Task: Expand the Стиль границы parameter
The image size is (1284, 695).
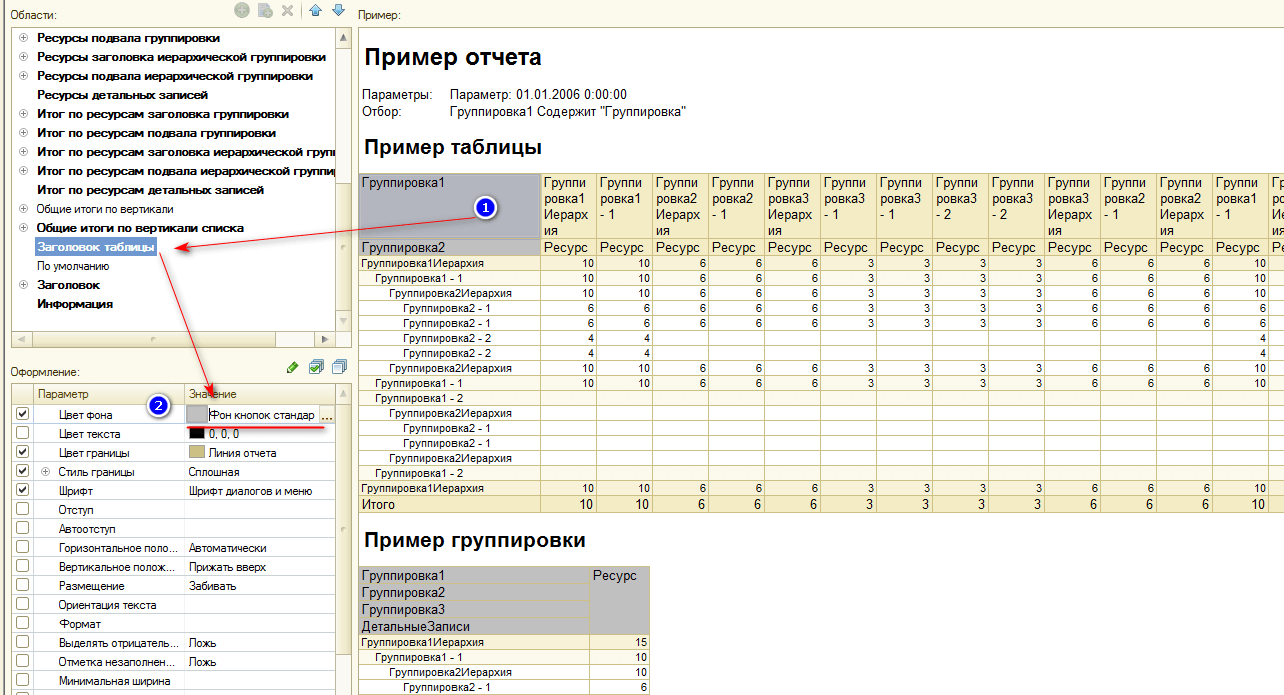Action: point(45,472)
